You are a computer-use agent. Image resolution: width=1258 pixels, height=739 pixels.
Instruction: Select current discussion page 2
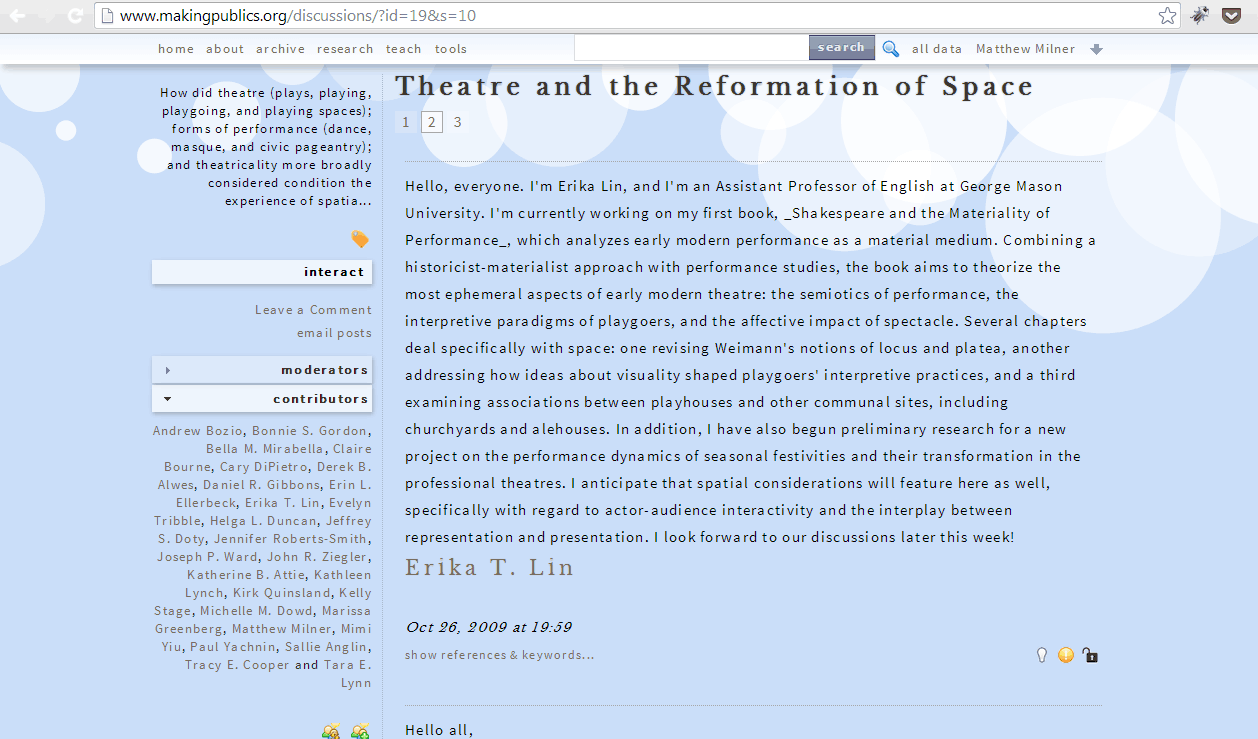pos(431,122)
